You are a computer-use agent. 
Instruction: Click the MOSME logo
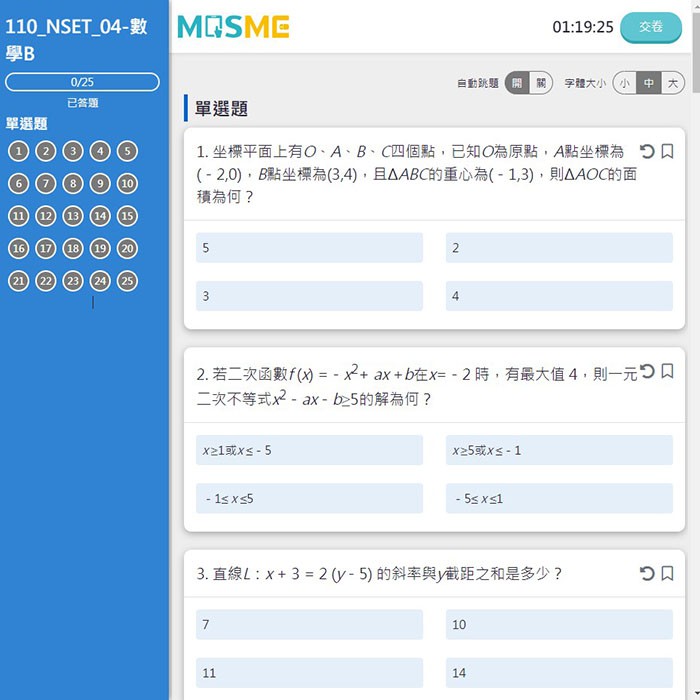(x=233, y=27)
